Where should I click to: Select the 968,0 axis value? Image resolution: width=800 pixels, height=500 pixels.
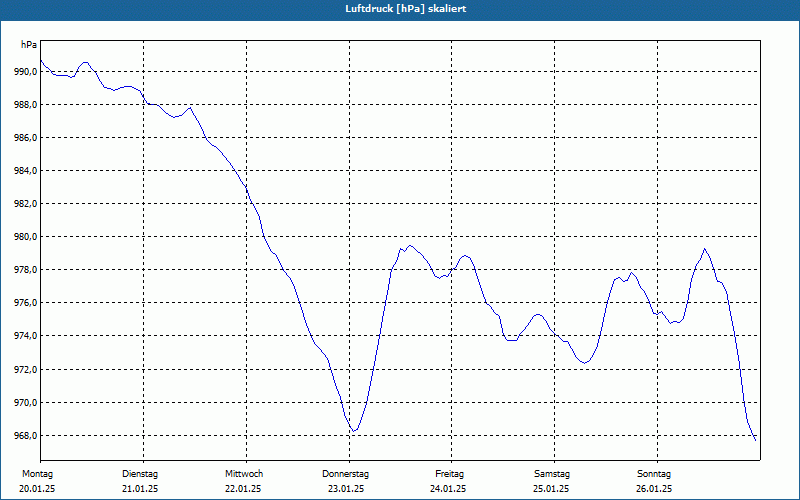tap(26, 436)
